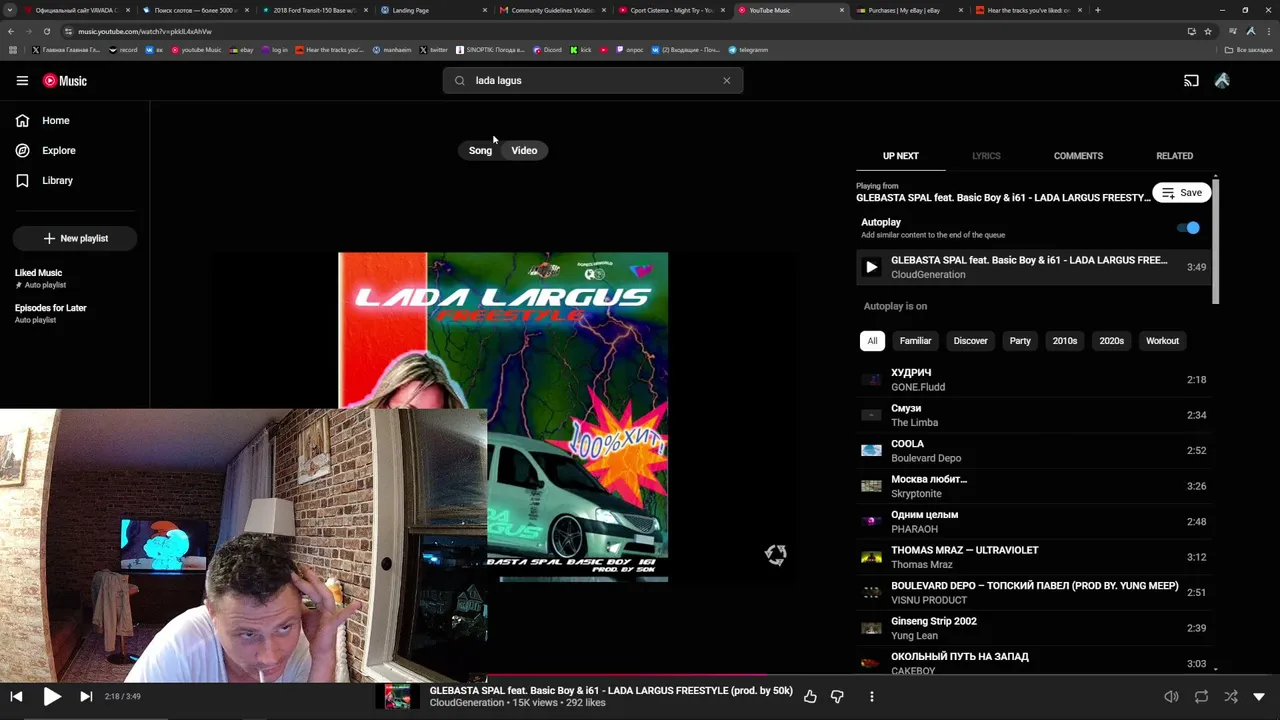This screenshot has height=720, width=1280.
Task: Click the COOLA track thumbnail
Action: coord(871,451)
